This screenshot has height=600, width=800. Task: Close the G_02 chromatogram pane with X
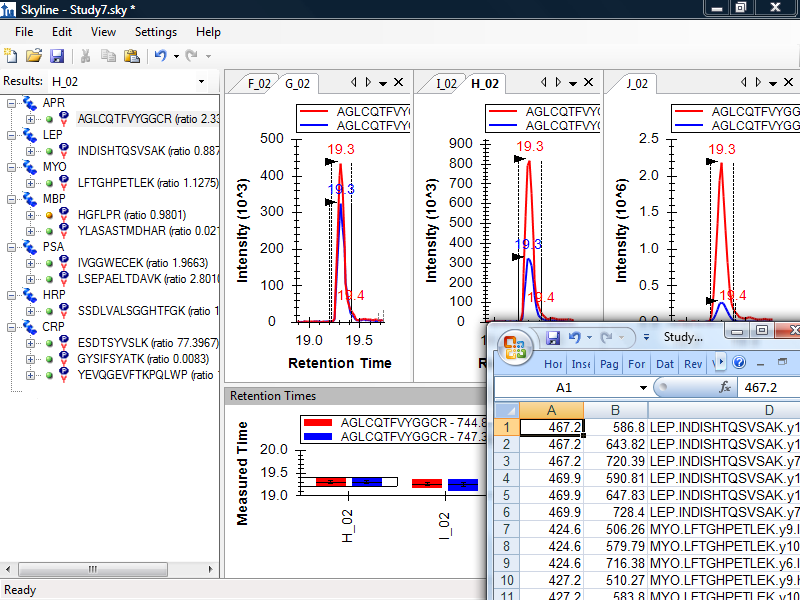[398, 83]
